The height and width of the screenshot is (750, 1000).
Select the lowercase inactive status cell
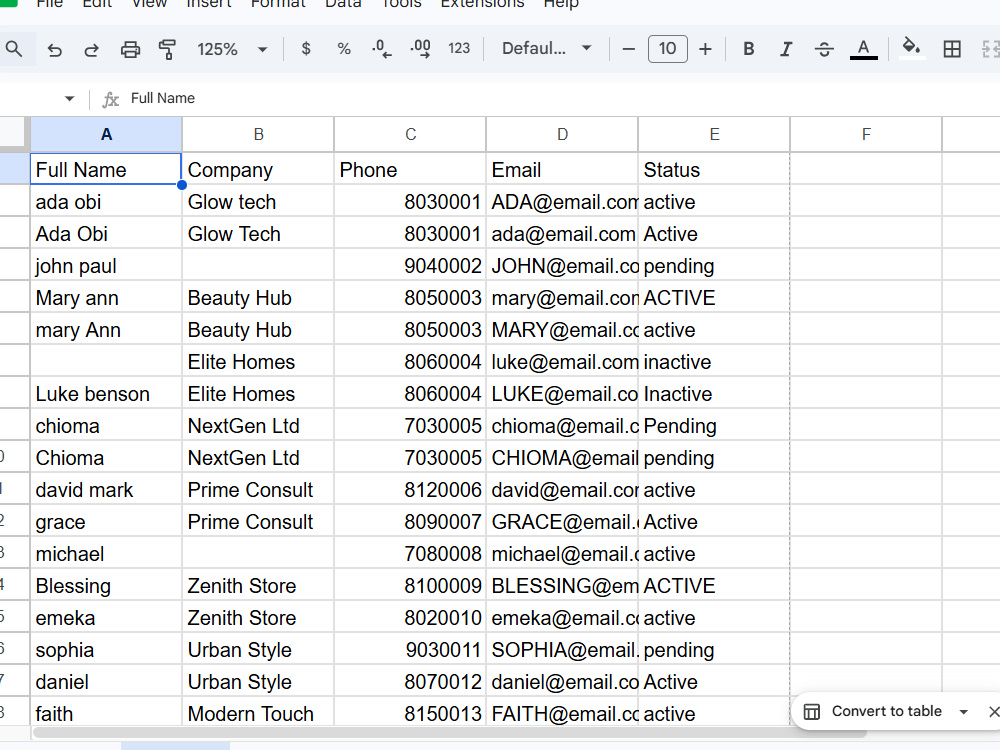click(x=714, y=362)
